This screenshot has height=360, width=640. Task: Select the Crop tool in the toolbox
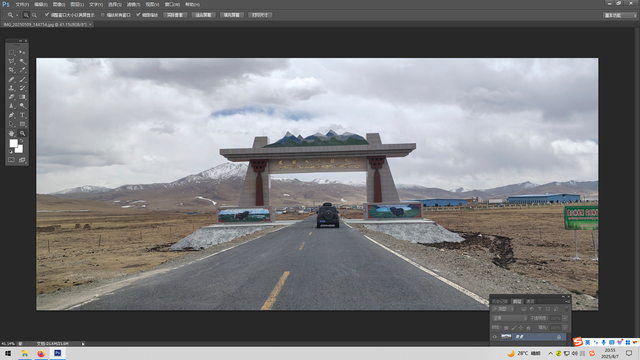pyautogui.click(x=11, y=70)
